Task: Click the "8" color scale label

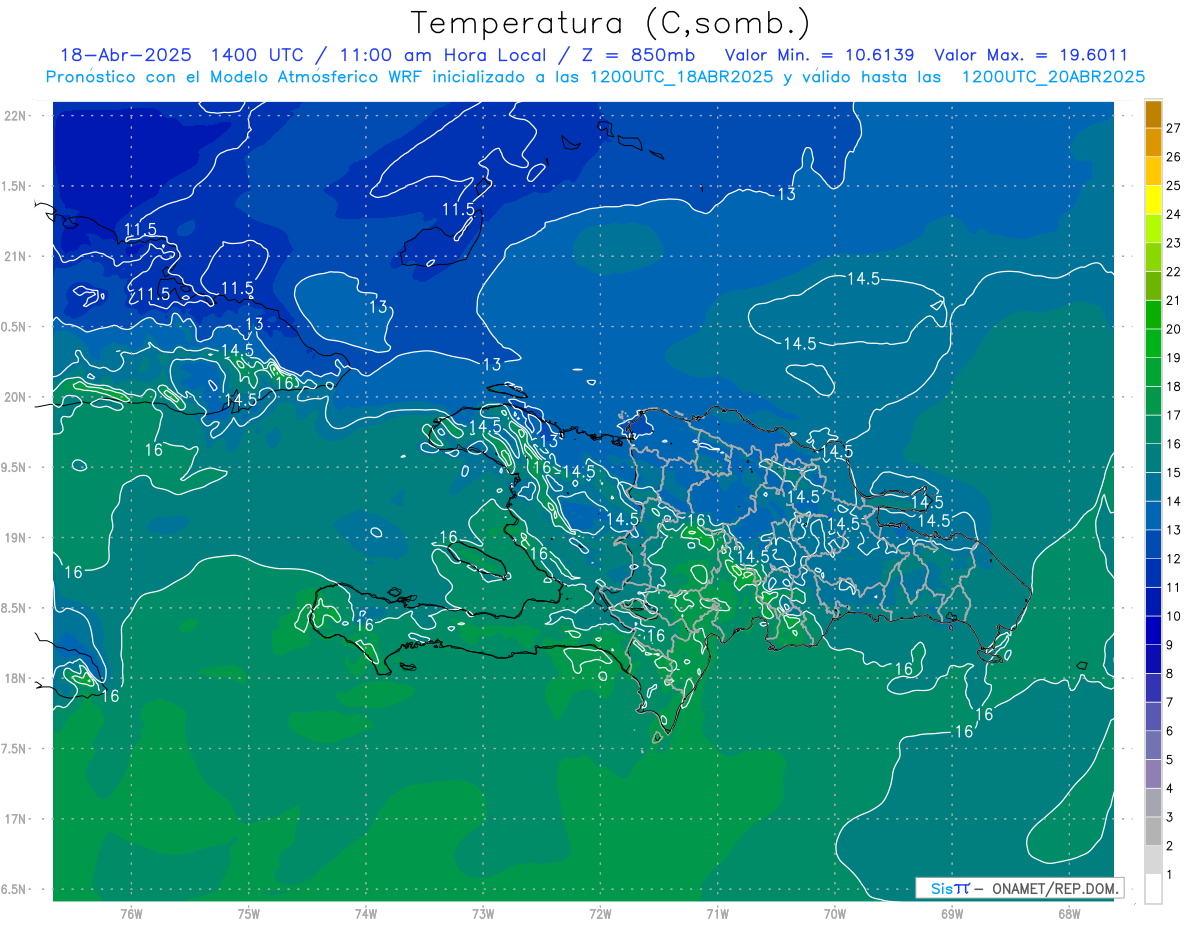Action: pyautogui.click(x=1170, y=674)
